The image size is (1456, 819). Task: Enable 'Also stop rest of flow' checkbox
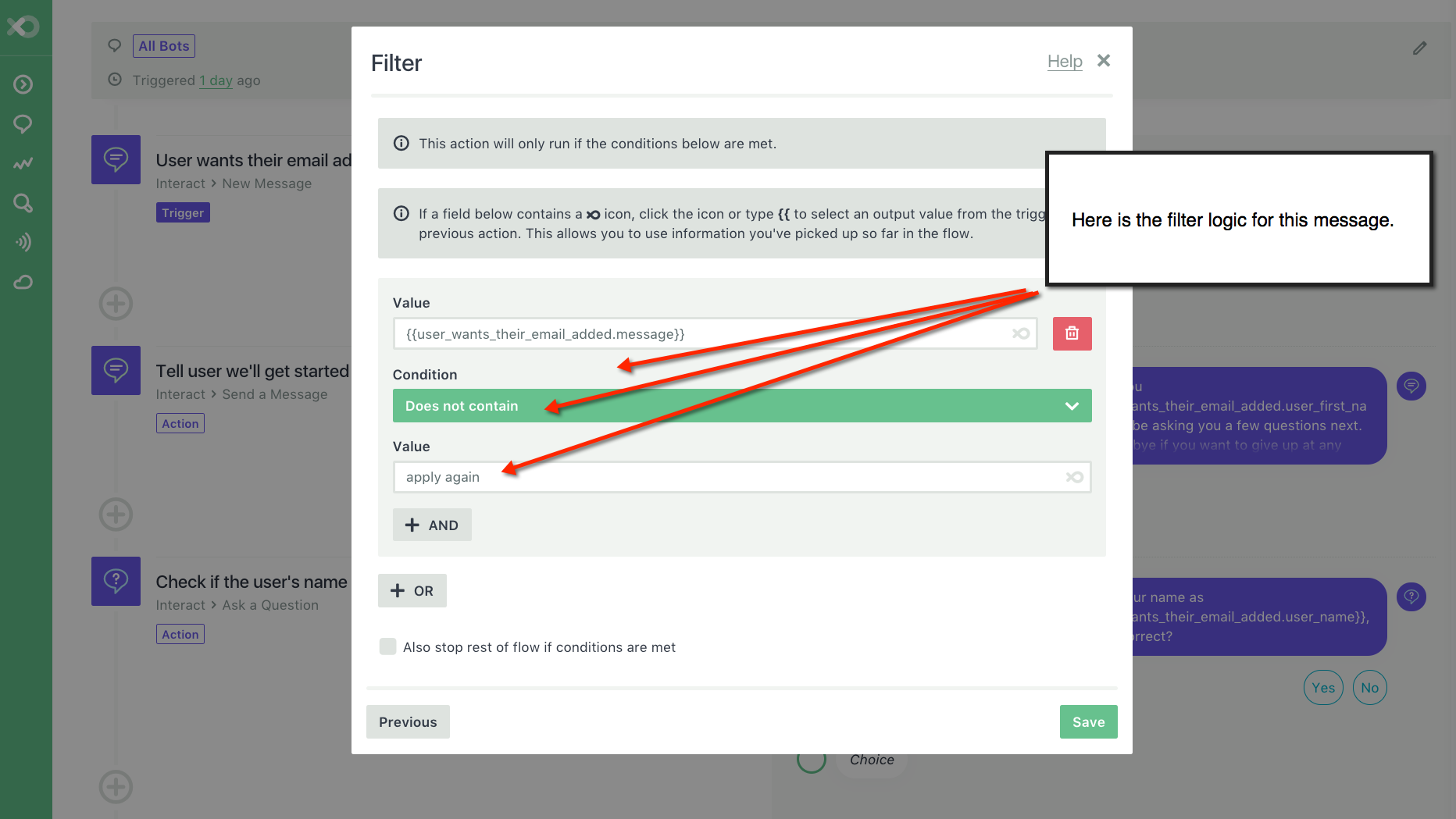click(x=387, y=646)
